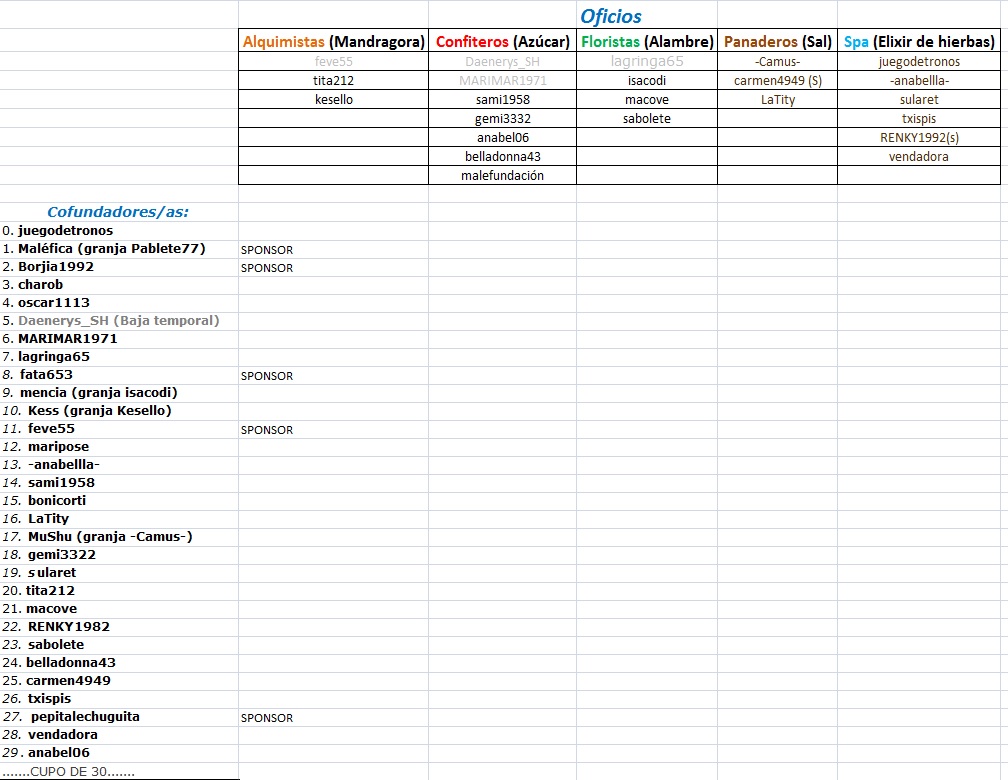1008x780 pixels.
Task: Click the Spa (Elixir de hierbas) header
Action: (x=919, y=42)
